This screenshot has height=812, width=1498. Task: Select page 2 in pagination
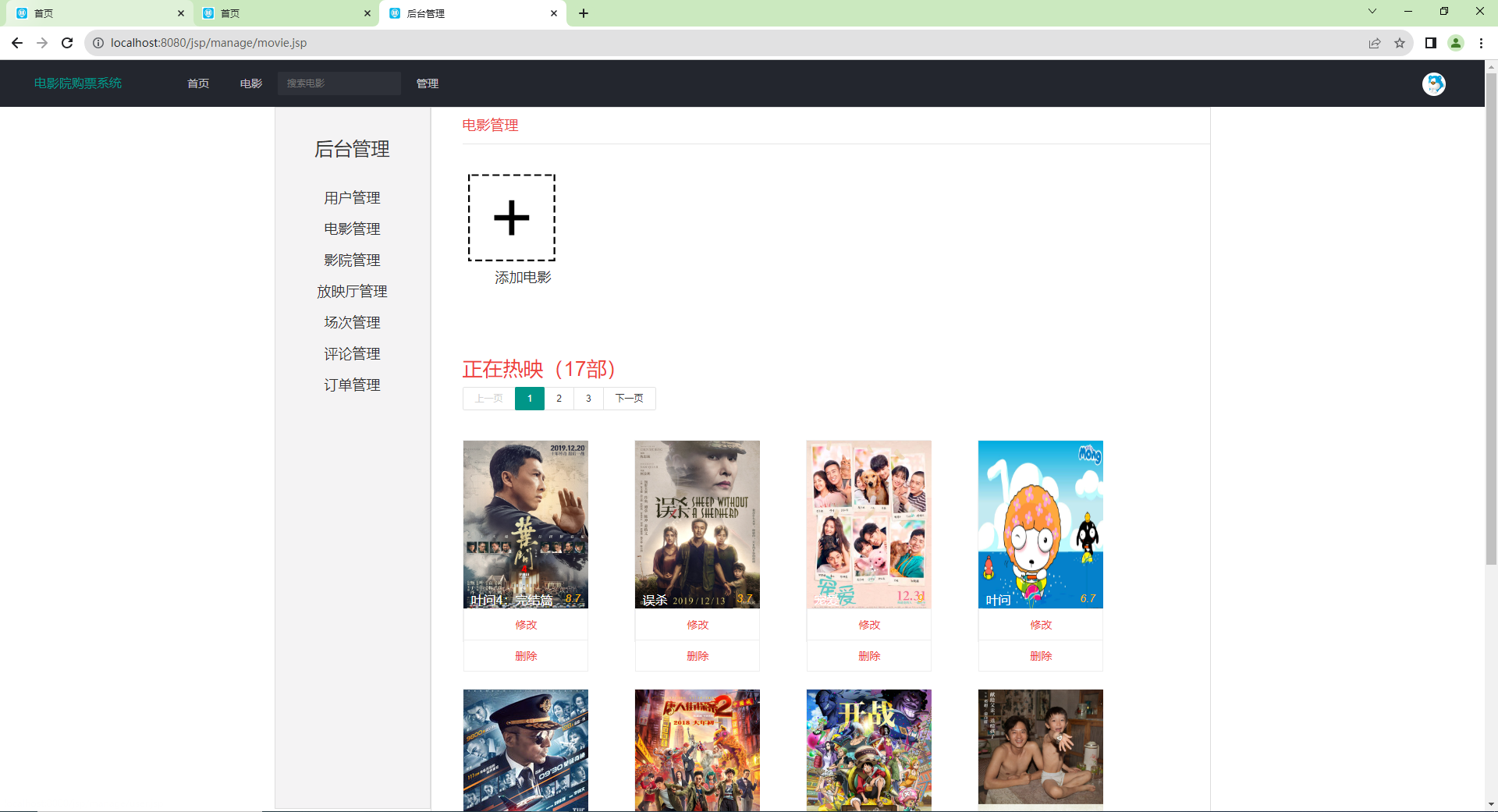point(559,399)
